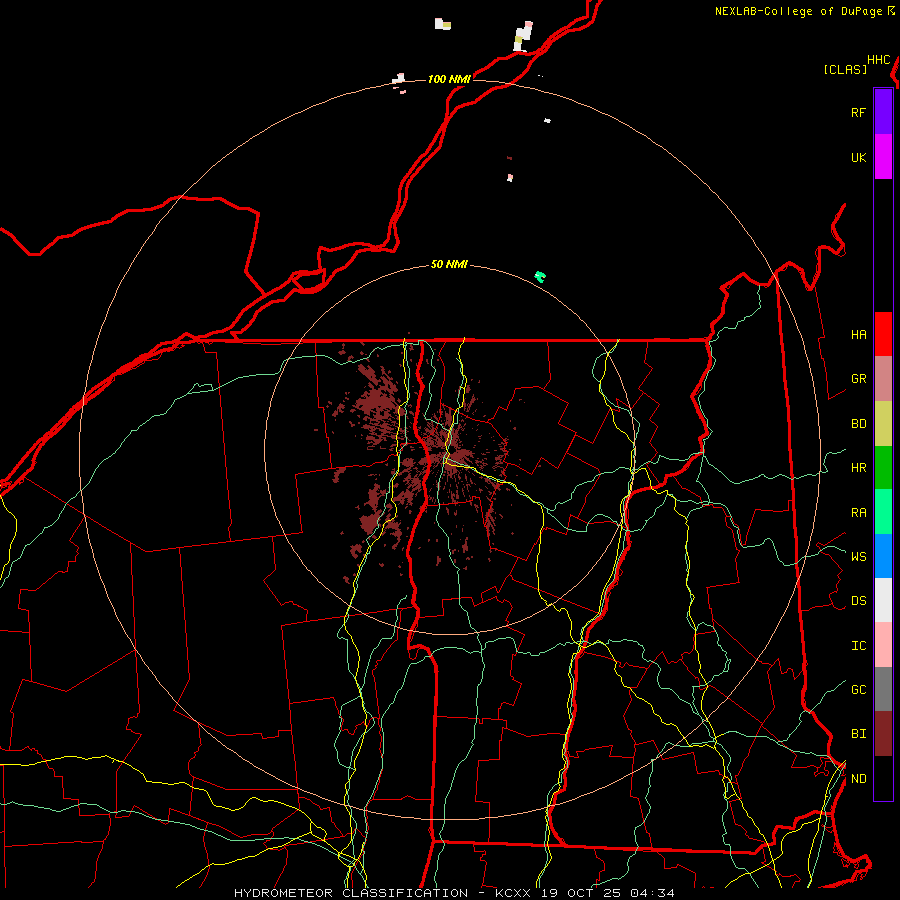Click the "HHC" product label

(x=878, y=60)
